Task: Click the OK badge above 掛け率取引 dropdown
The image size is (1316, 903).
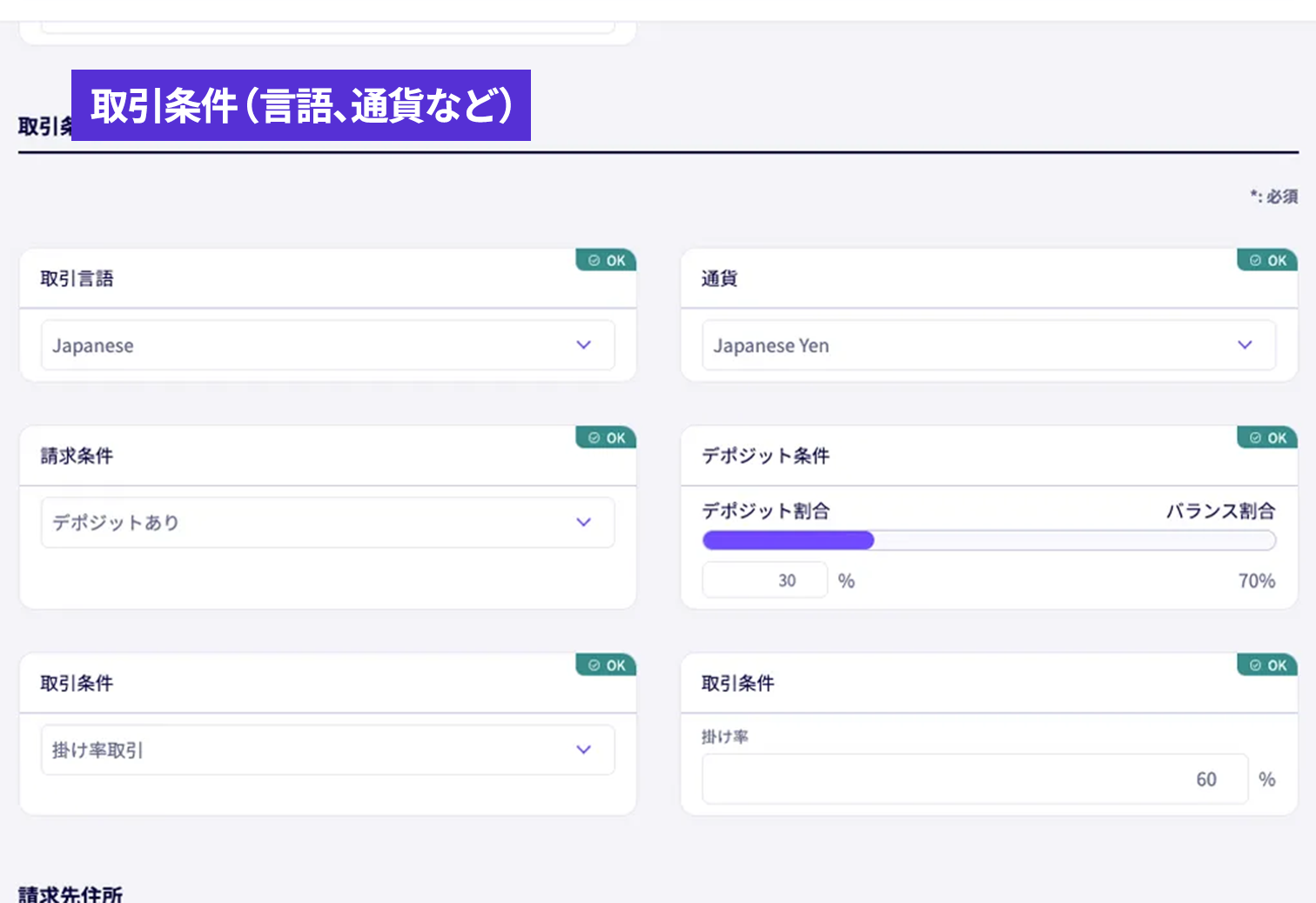Action: [606, 666]
